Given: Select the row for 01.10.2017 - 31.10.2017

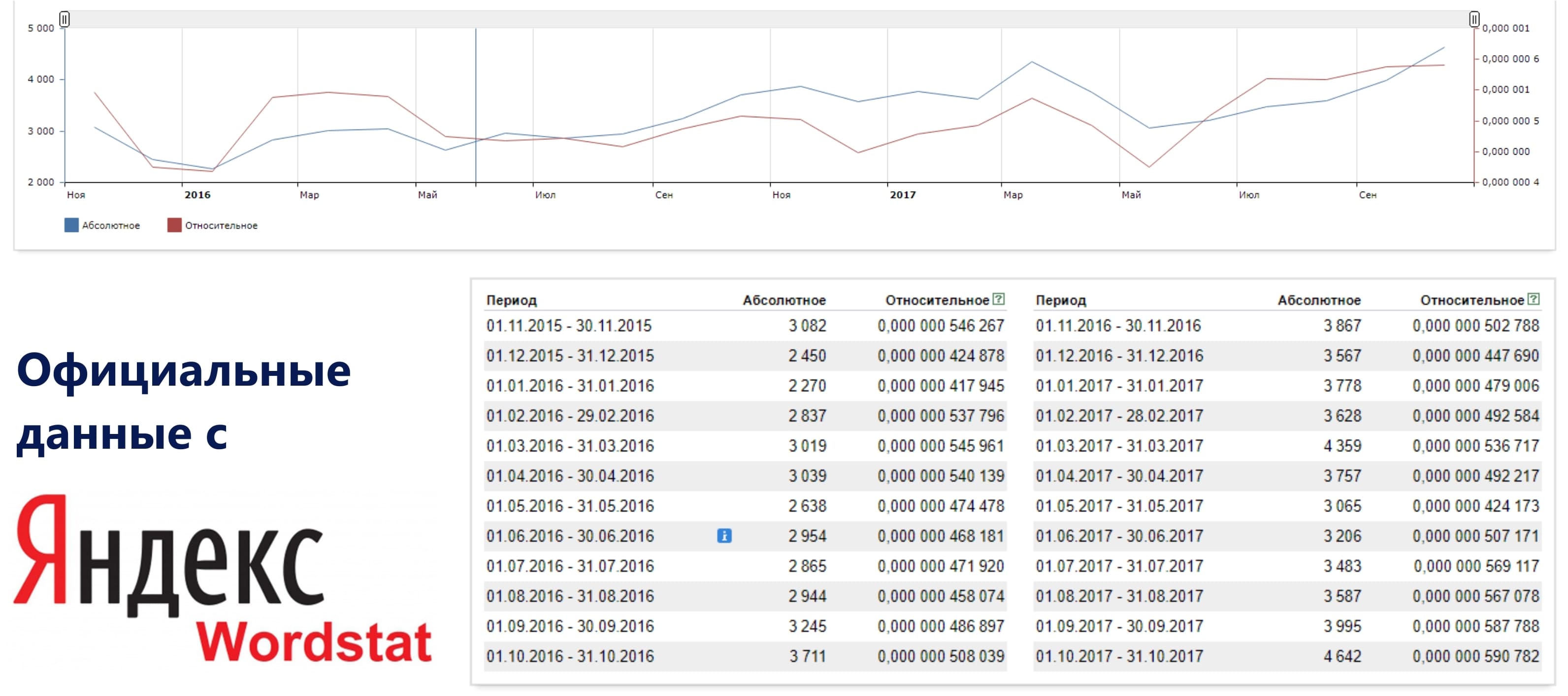Looking at the screenshot, I should point(1119,657).
